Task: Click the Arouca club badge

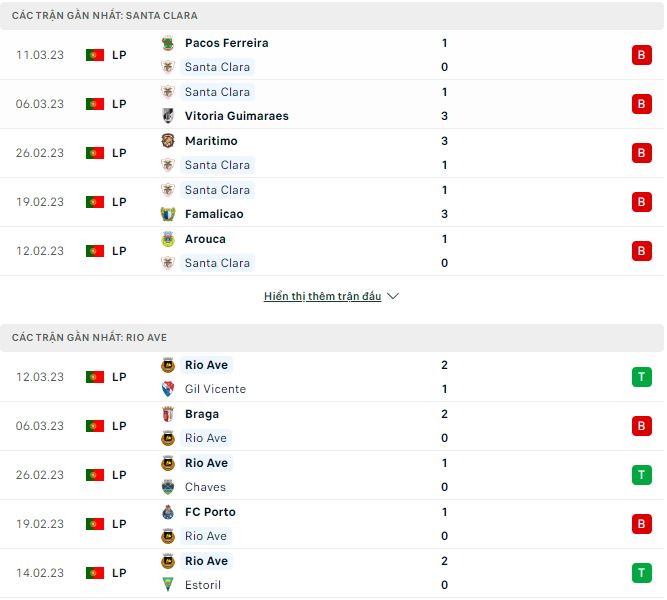Action: click(168, 239)
